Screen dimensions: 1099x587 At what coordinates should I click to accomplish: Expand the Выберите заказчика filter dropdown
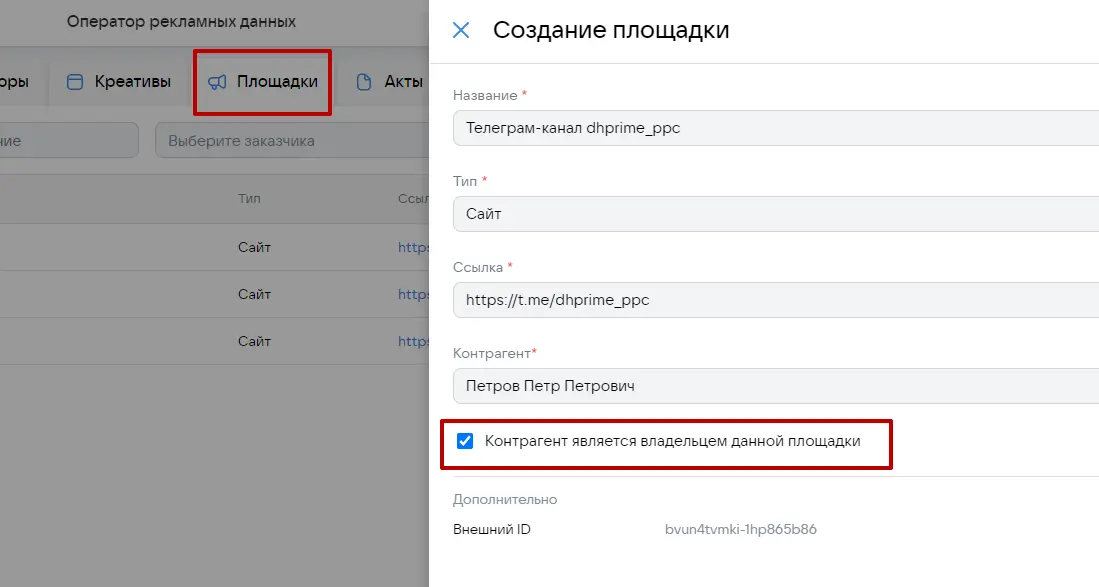coord(290,141)
